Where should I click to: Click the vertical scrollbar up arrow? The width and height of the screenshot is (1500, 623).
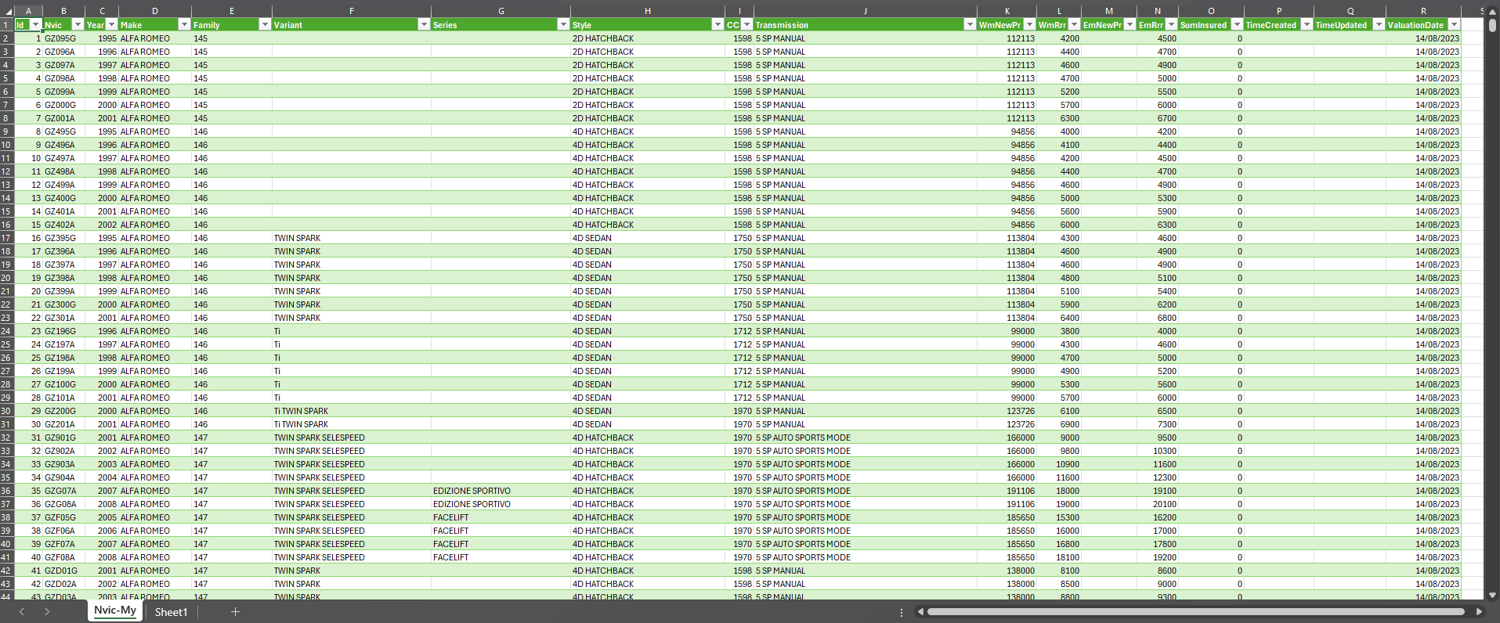[1492, 11]
